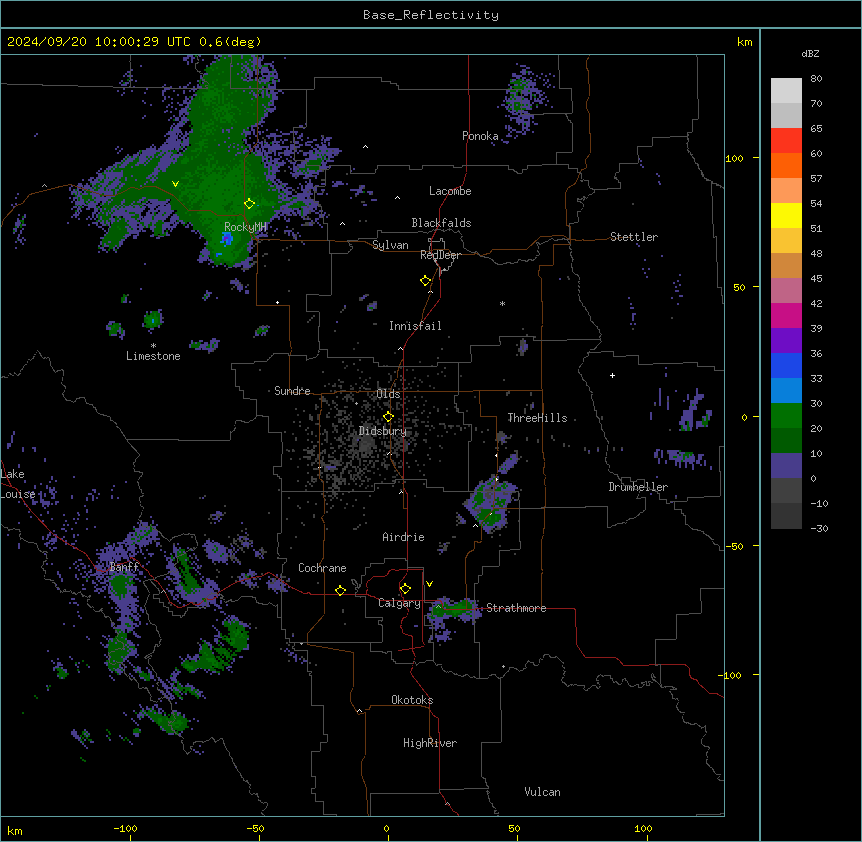
Task: Click the HighRiver town label
Action: click(430, 743)
